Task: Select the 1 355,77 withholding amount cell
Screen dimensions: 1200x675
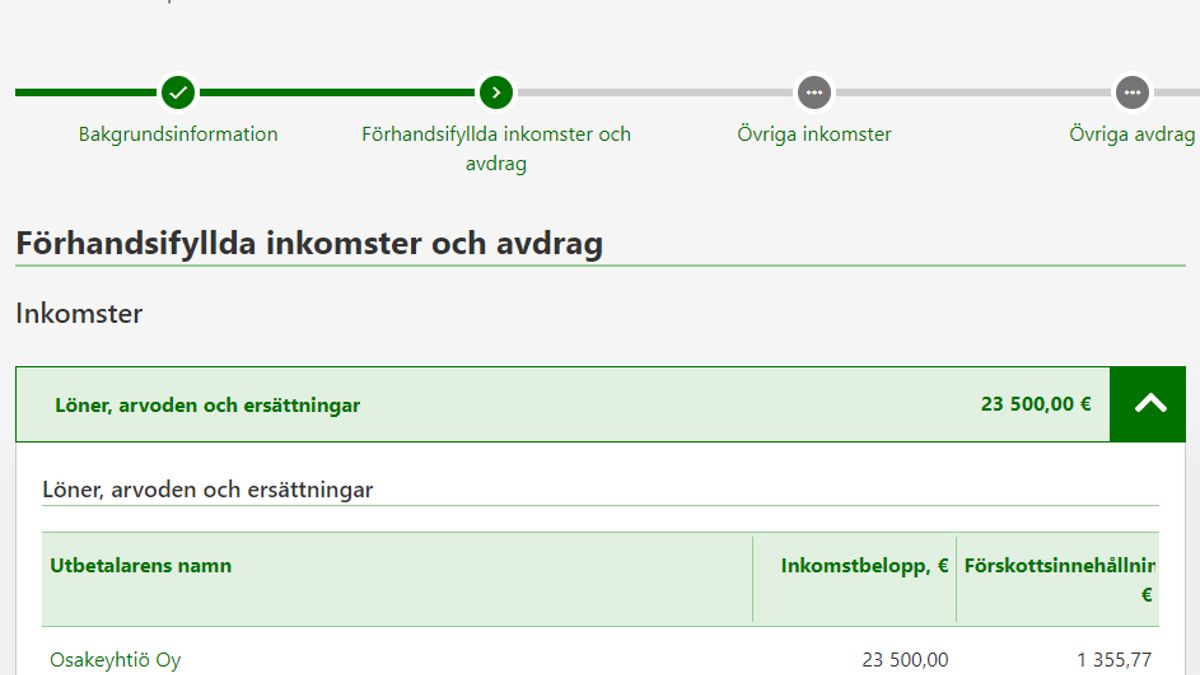Action: point(1114,660)
